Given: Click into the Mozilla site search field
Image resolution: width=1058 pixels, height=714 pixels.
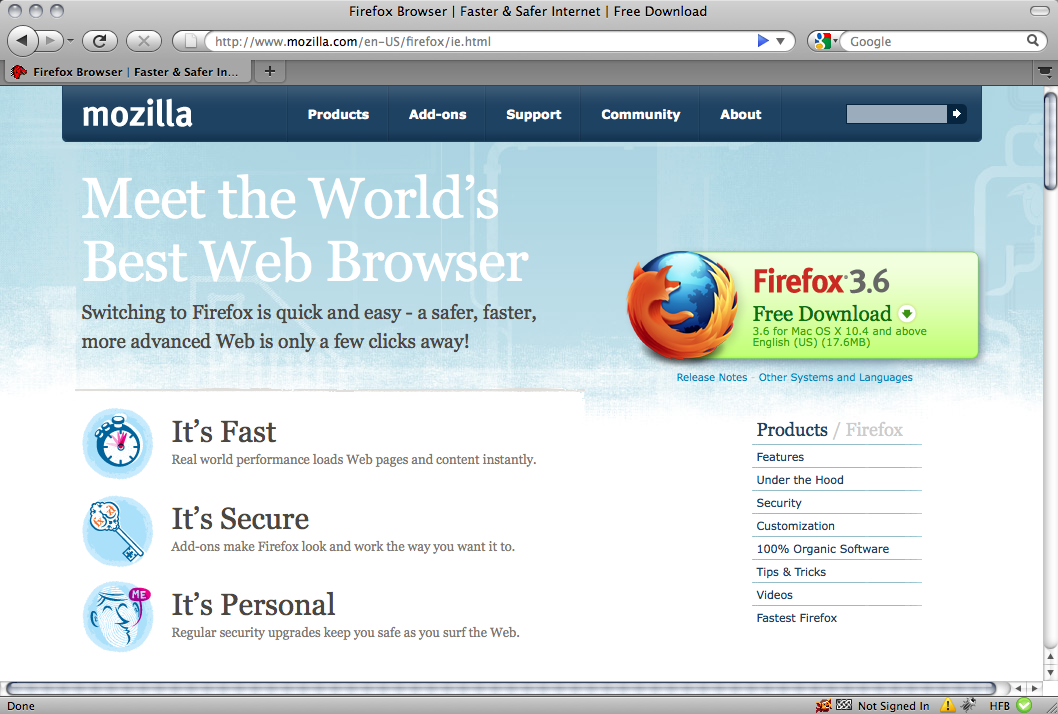Looking at the screenshot, I should pyautogui.click(x=896, y=114).
